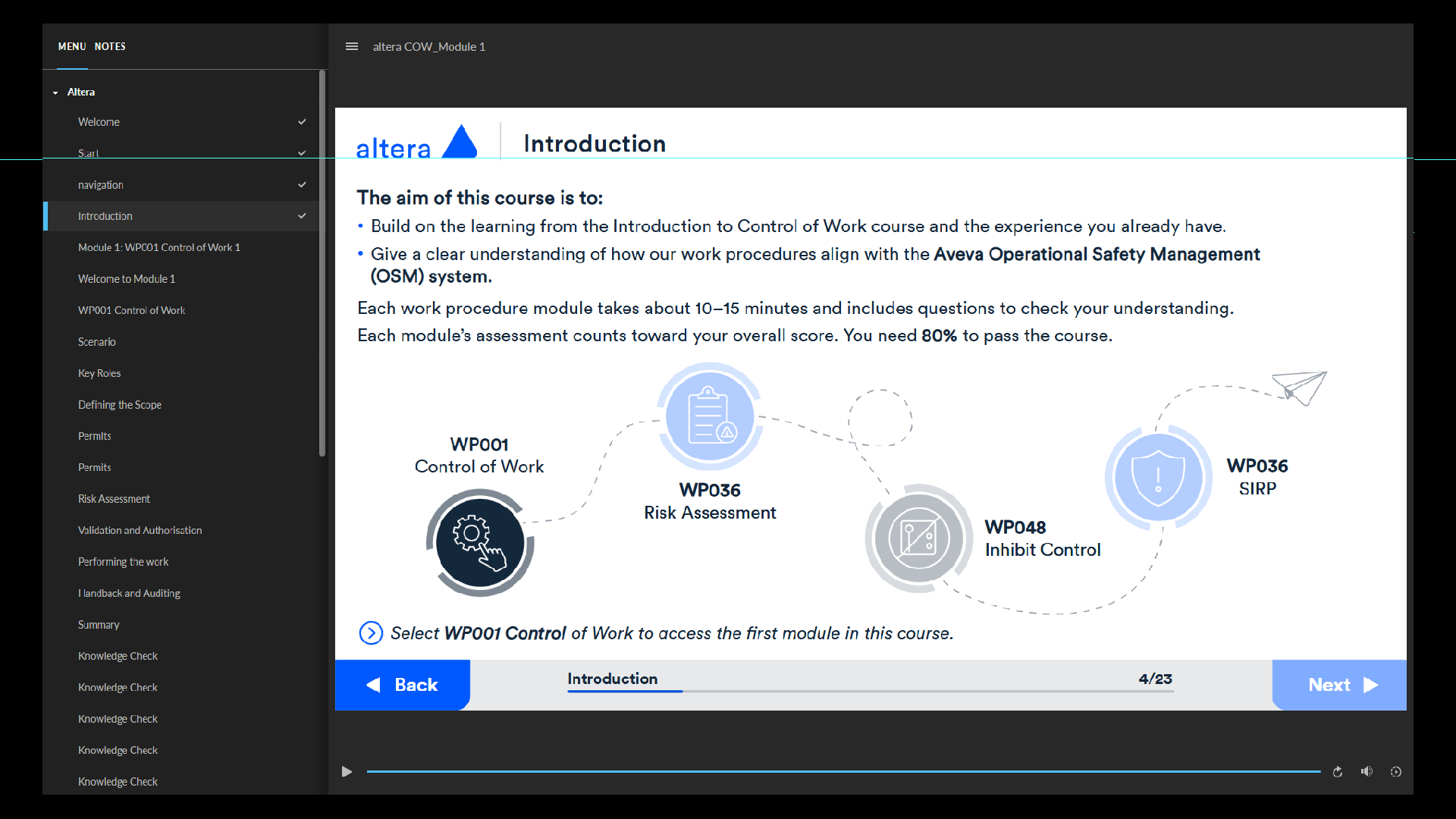Open Key Roles in the menu list
The image size is (1456, 819).
click(99, 373)
